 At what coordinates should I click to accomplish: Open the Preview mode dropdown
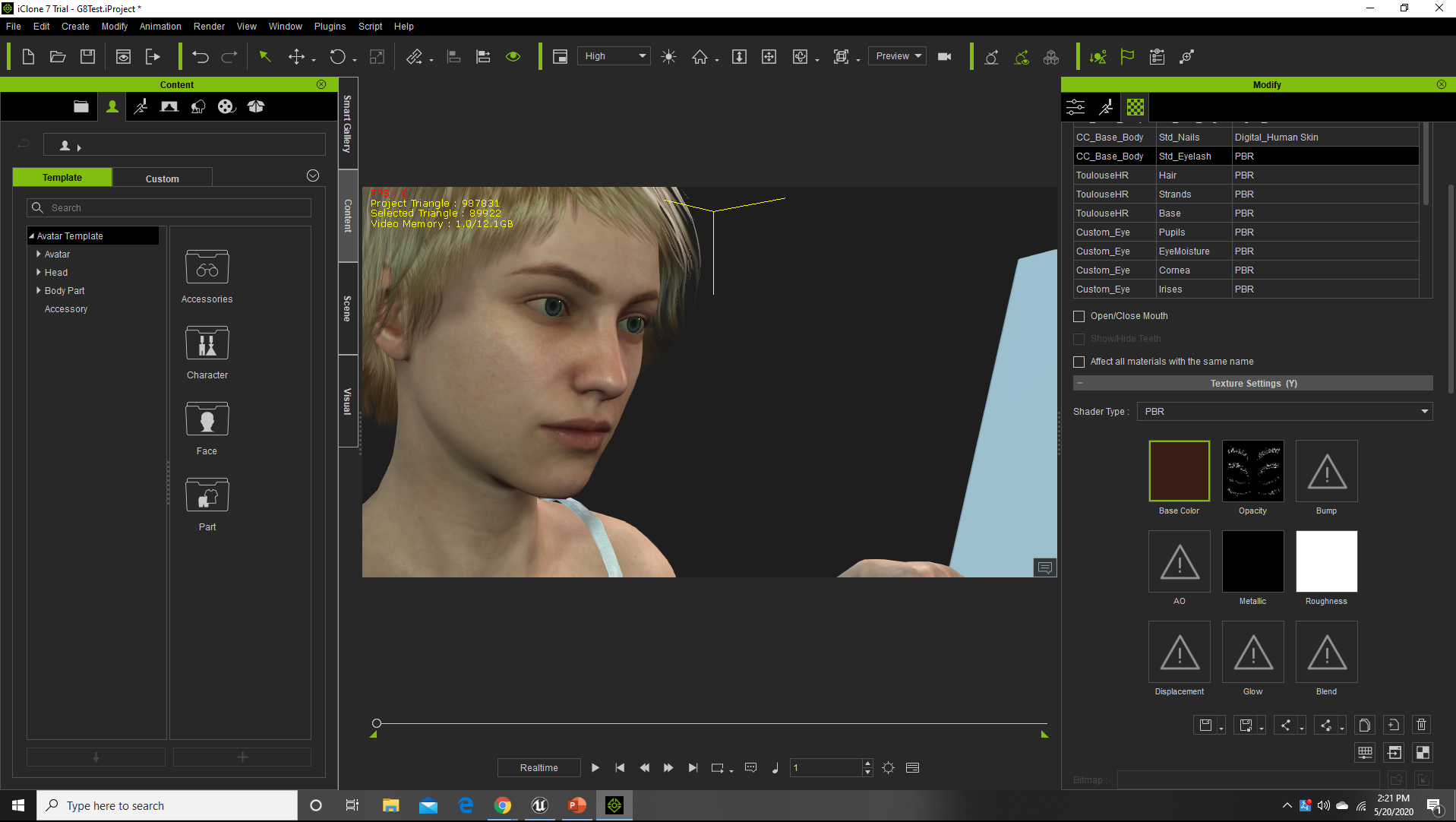point(898,56)
